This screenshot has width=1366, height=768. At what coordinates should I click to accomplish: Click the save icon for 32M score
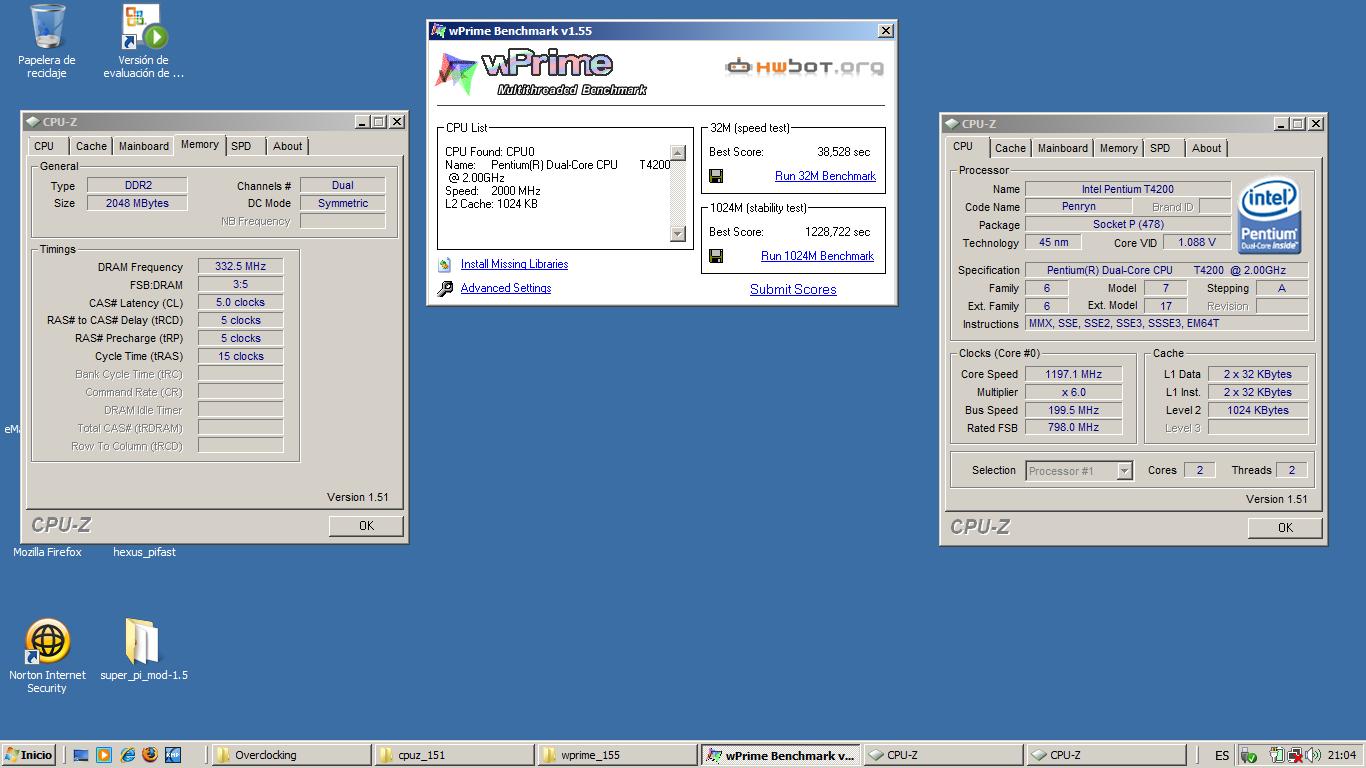pos(716,176)
